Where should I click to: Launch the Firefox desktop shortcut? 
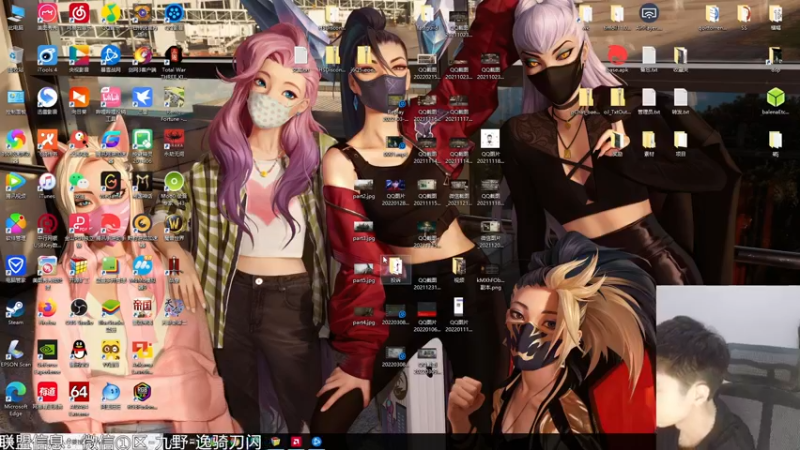[x=47, y=308]
